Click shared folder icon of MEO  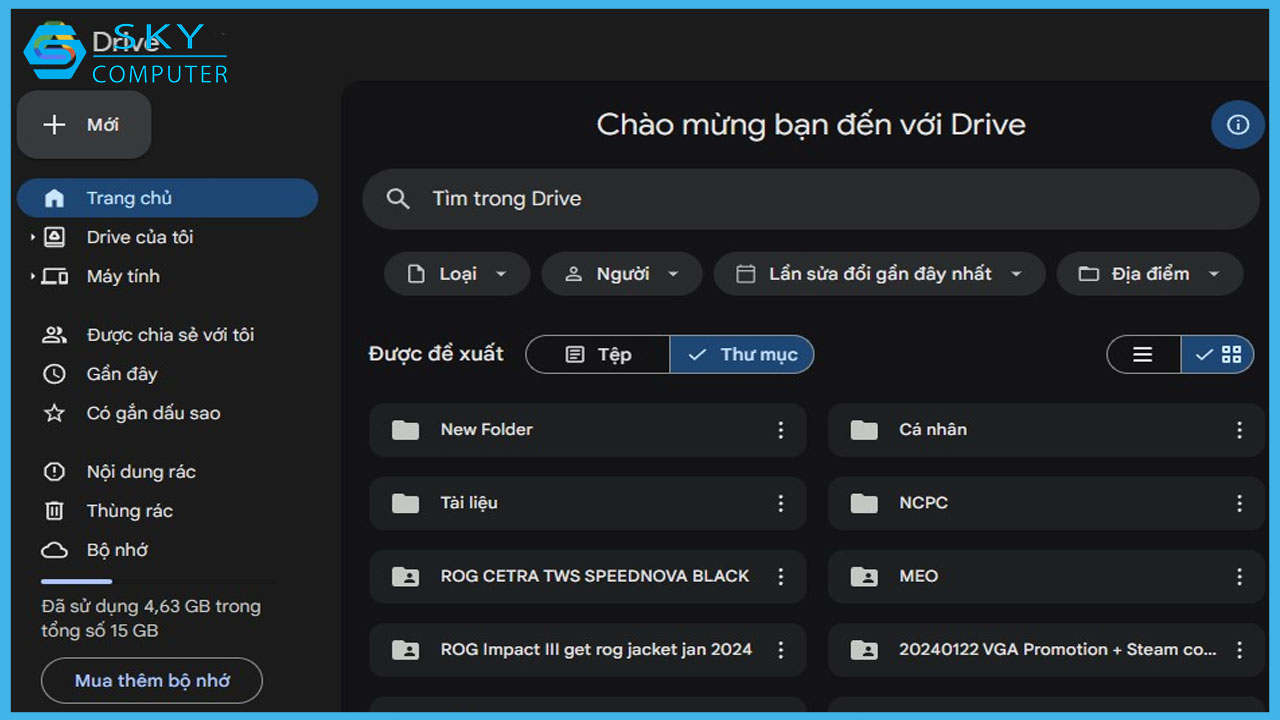(864, 576)
